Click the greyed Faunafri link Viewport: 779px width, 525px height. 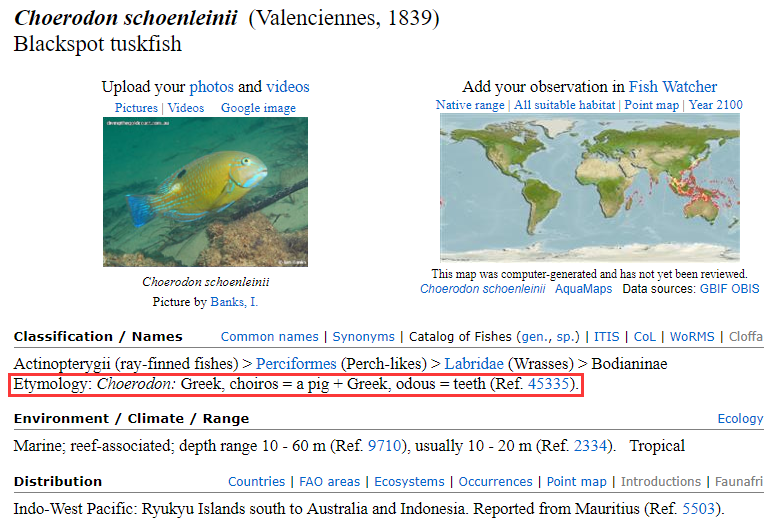(x=739, y=482)
